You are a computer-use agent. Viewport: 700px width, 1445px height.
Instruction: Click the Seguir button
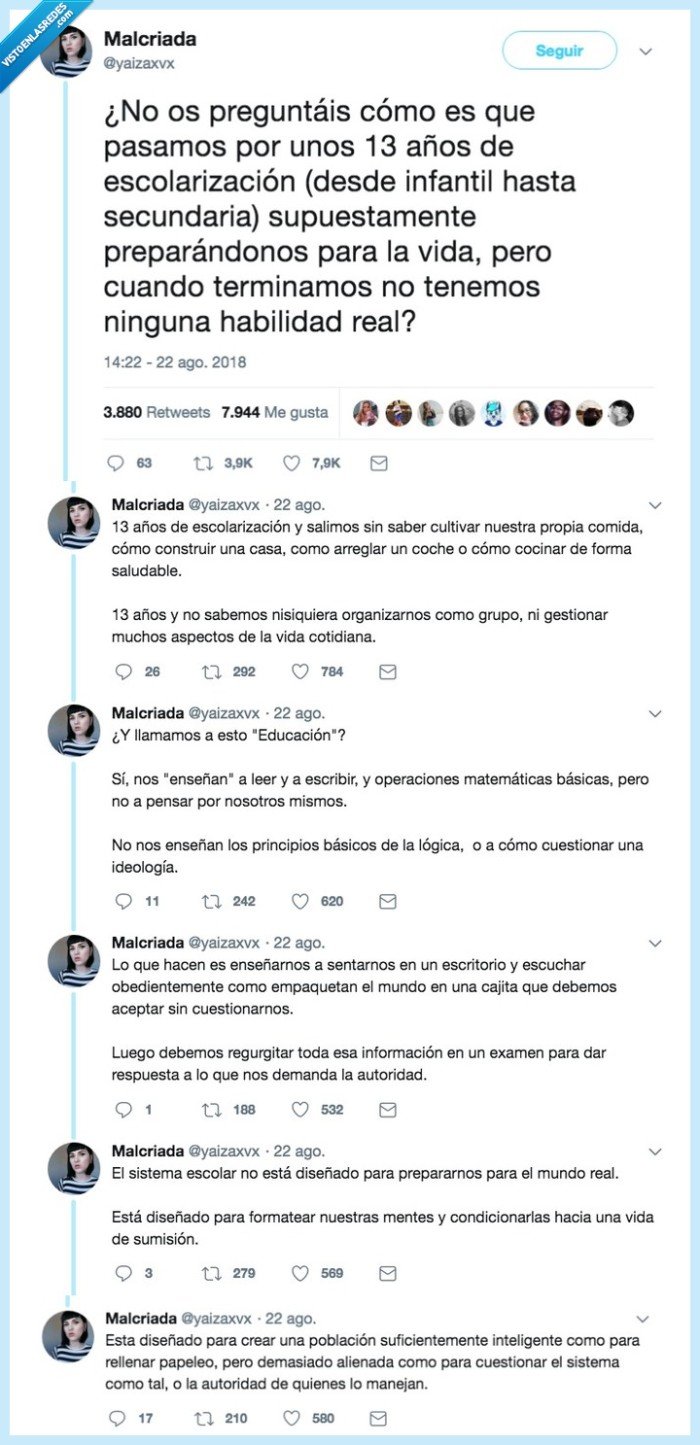tap(560, 49)
